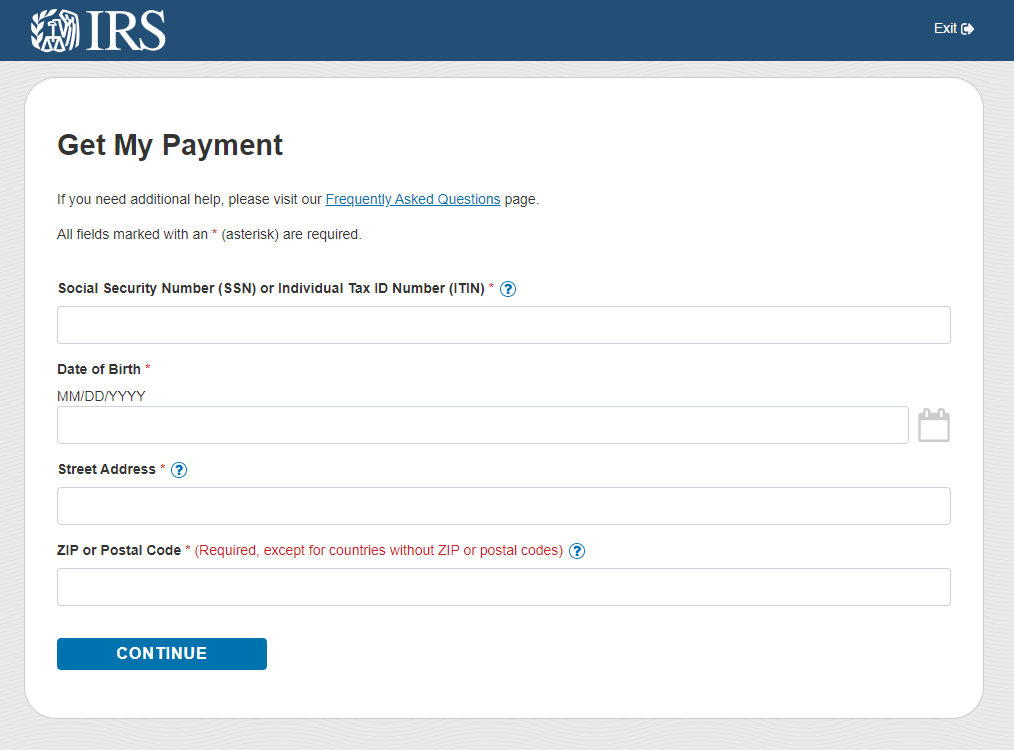Viewport: 1014px width, 750px height.
Task: Click the 'Get My Payment' heading
Action: [170, 145]
